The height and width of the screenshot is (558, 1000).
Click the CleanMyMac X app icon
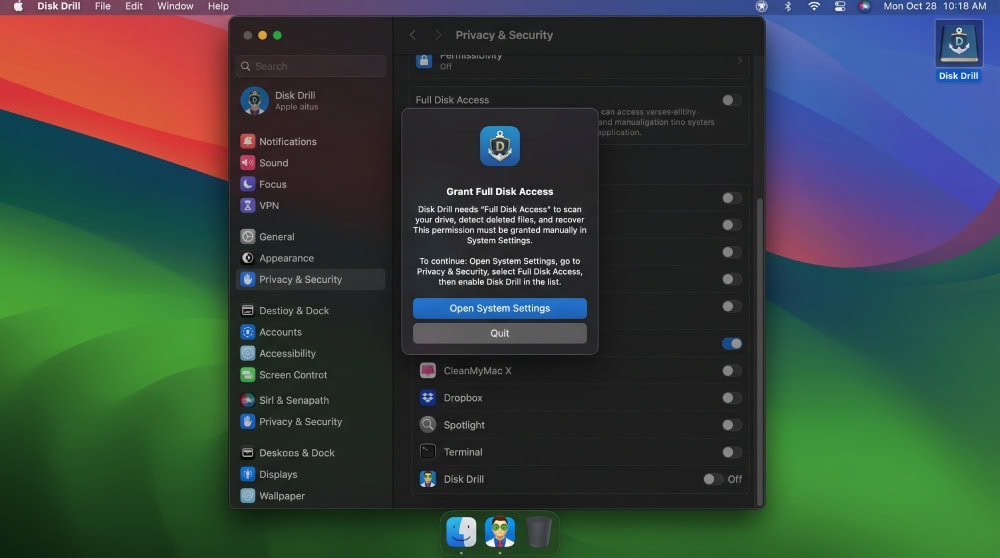(427, 371)
